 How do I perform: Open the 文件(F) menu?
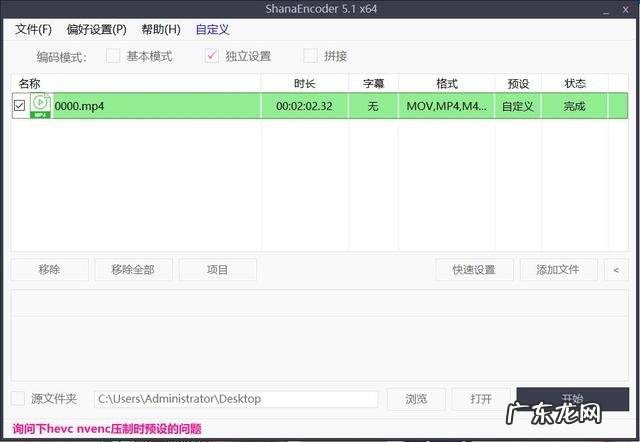coord(33,29)
